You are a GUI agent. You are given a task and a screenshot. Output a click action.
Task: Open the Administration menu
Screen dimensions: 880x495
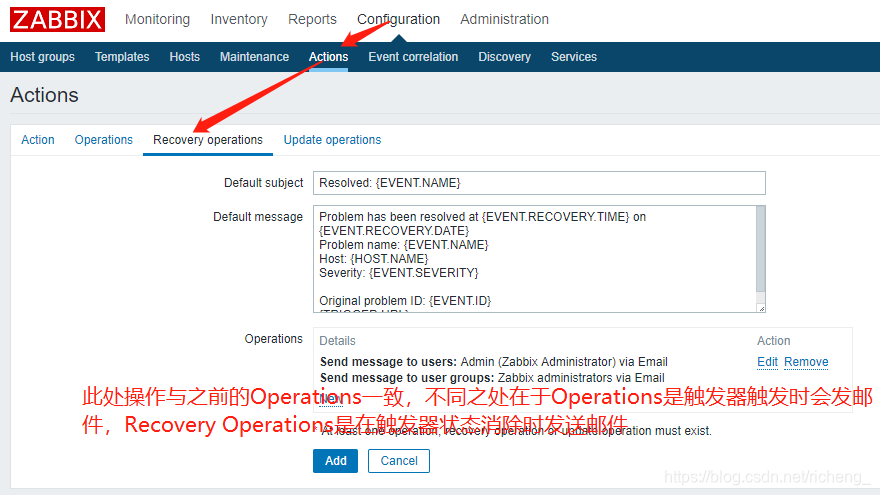click(x=505, y=19)
